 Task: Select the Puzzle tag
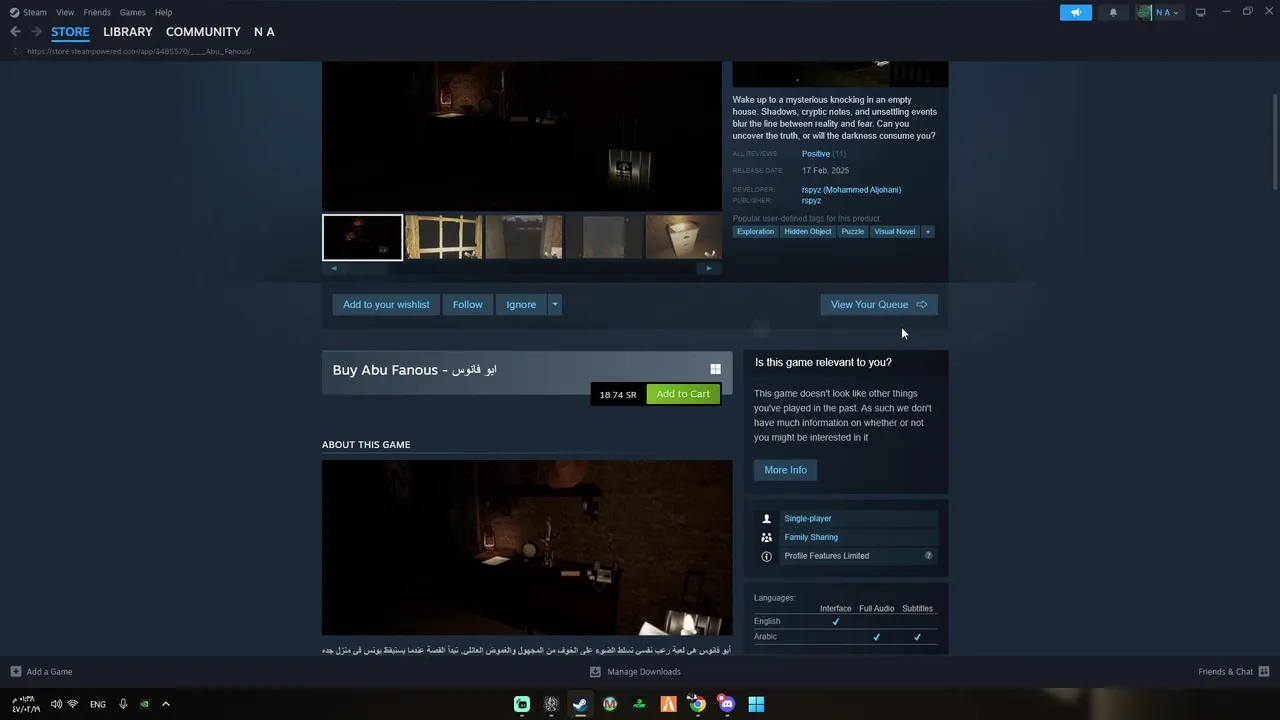click(x=853, y=231)
